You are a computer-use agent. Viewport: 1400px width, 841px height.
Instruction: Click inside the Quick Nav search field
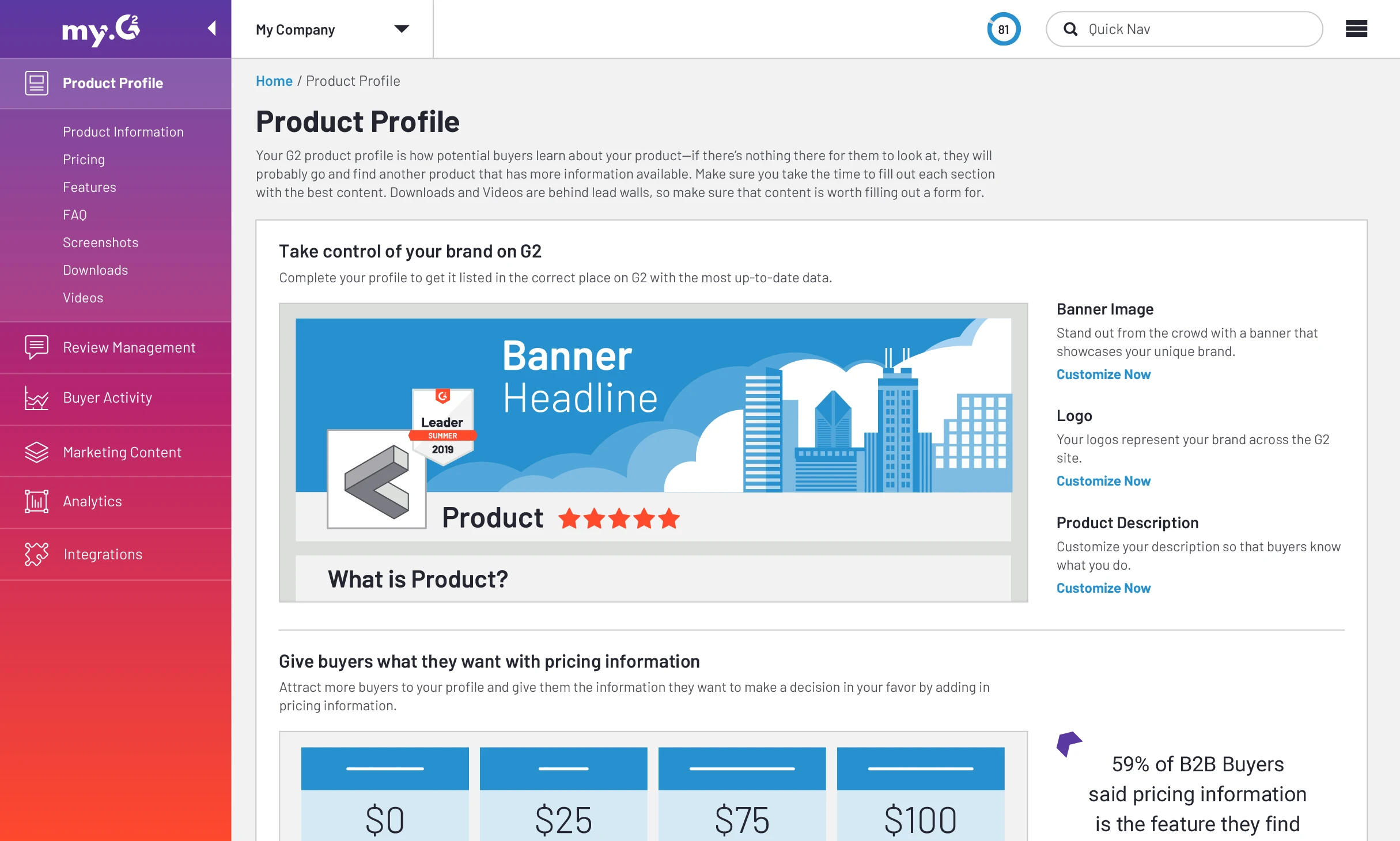coord(1181,29)
